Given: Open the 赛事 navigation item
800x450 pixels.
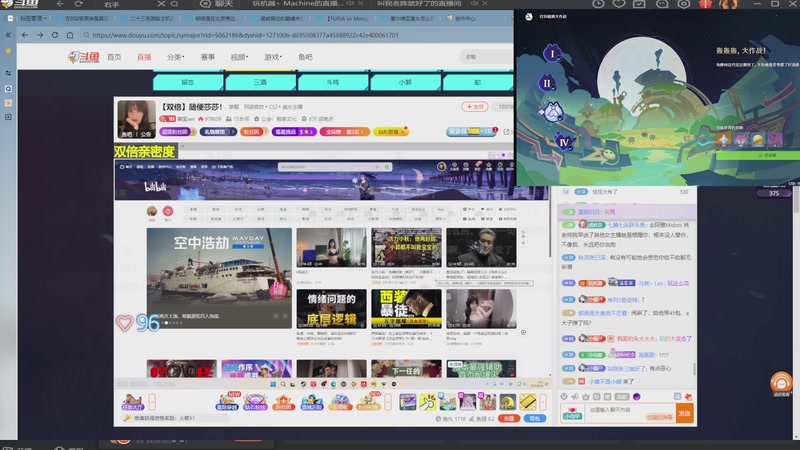Looking at the screenshot, I should (x=208, y=57).
